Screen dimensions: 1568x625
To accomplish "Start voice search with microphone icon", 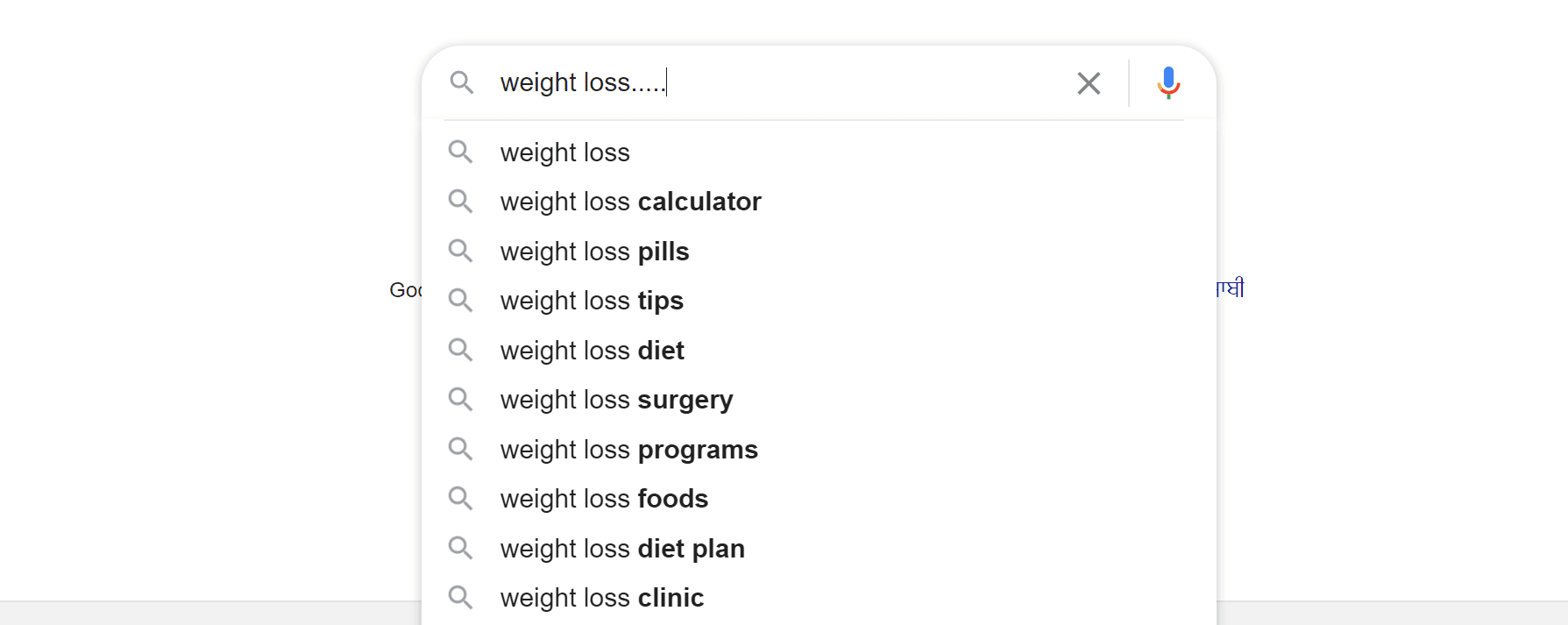I will [1167, 83].
